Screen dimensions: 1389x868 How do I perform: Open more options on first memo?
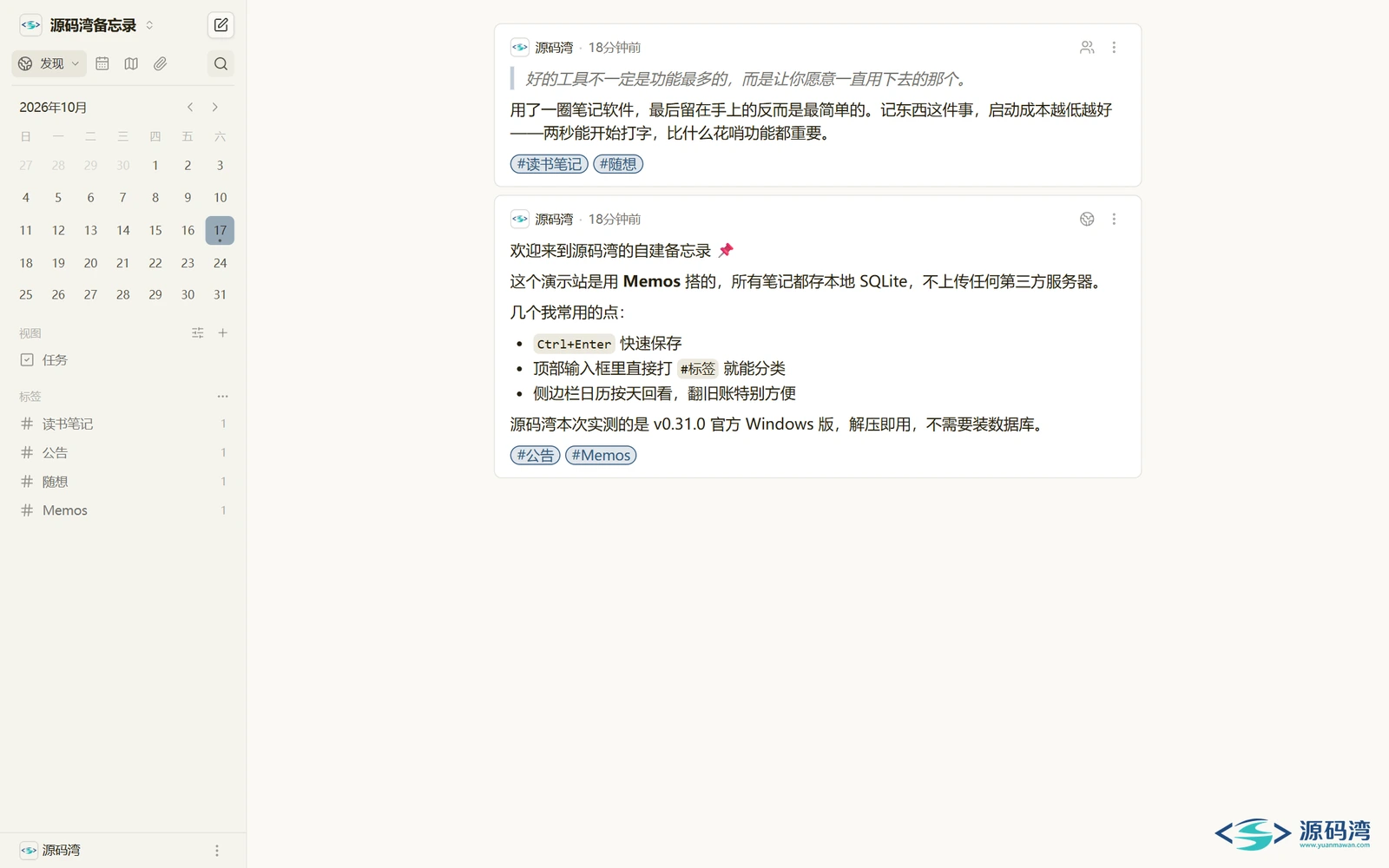1114,48
